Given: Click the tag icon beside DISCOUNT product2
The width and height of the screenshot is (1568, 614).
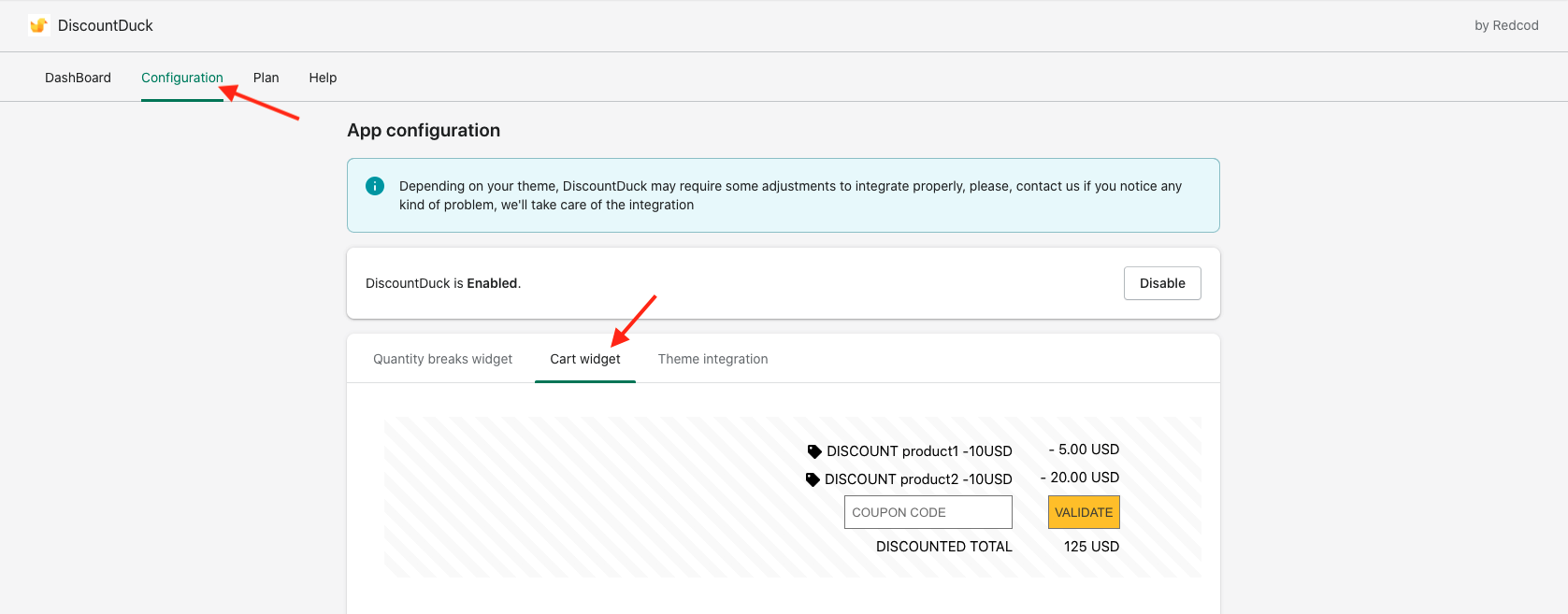Looking at the screenshot, I should (813, 479).
